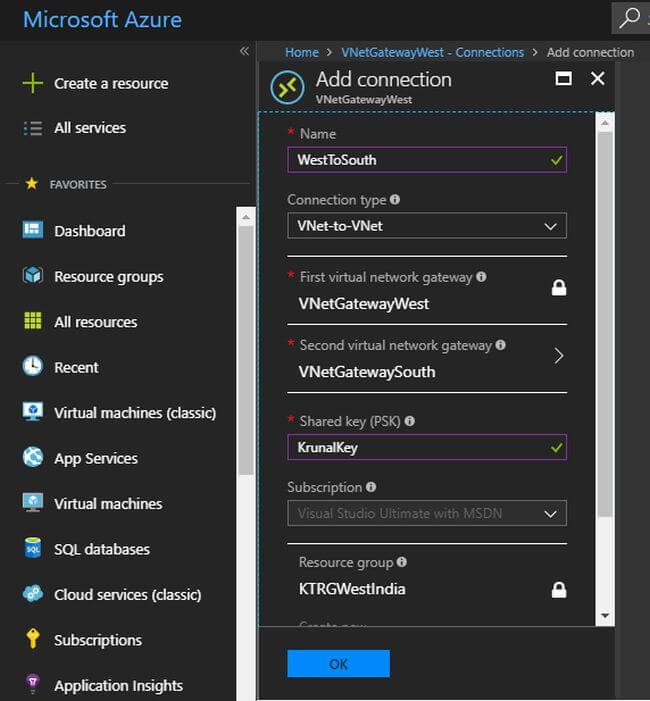Click the green plus Create a resource icon
The height and width of the screenshot is (701, 650).
[33, 83]
